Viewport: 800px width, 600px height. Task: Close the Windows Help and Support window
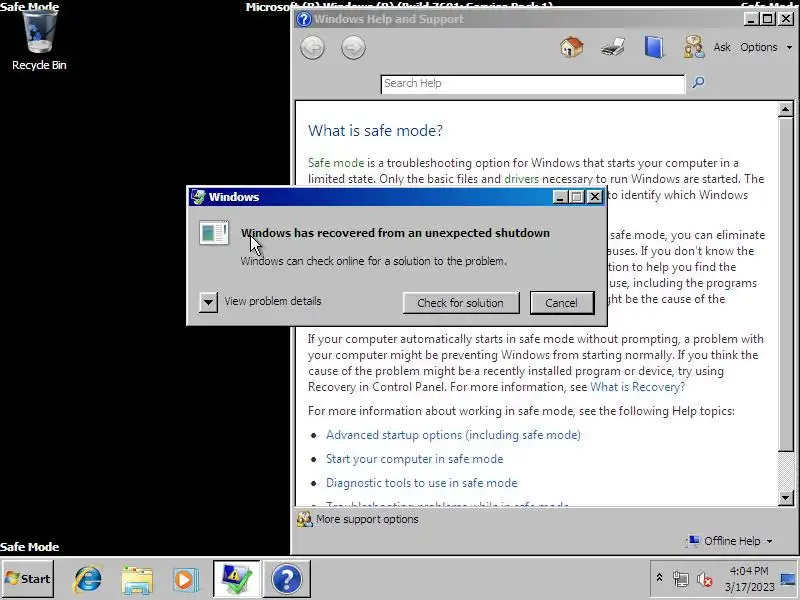(x=786, y=19)
